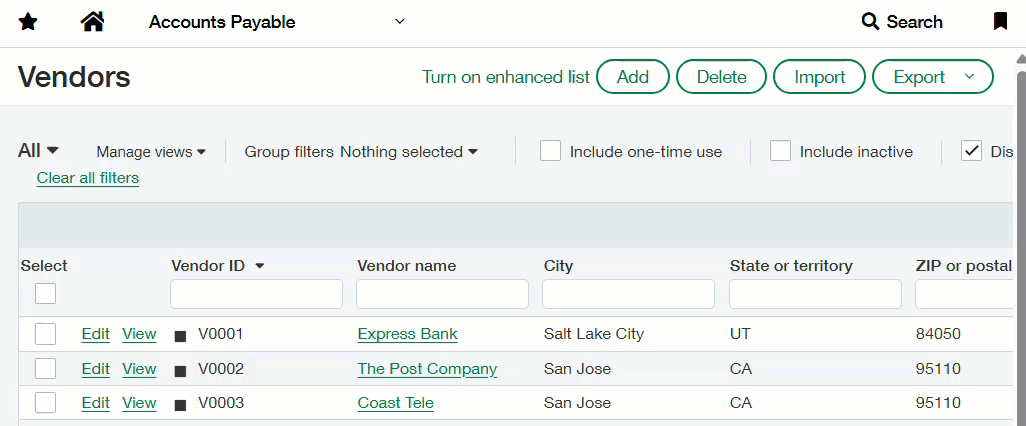Screen dimensions: 1026x426
Task: Check the Select all header checkbox
Action: point(46,293)
